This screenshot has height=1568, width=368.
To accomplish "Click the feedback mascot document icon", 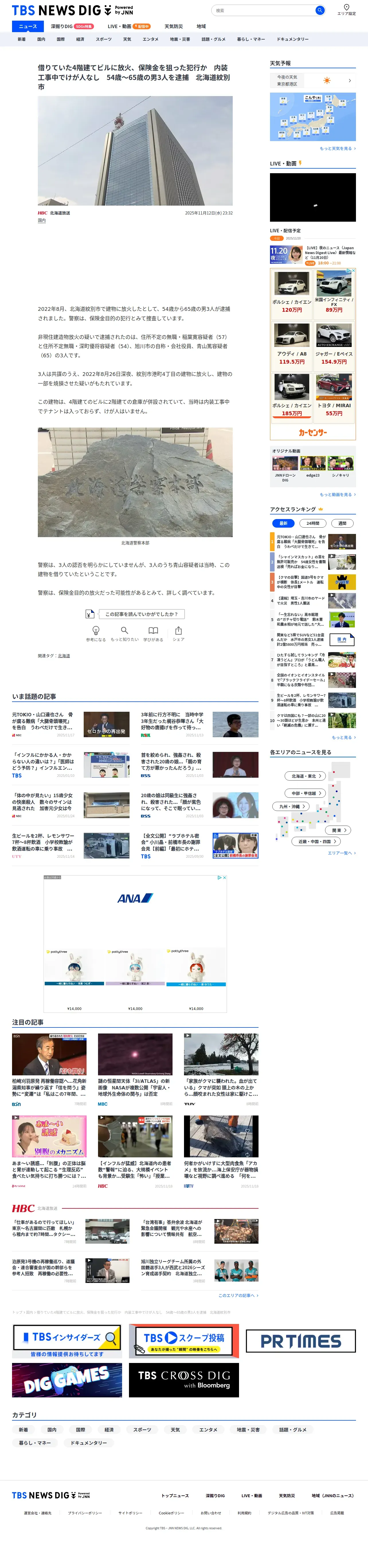I will click(x=89, y=614).
